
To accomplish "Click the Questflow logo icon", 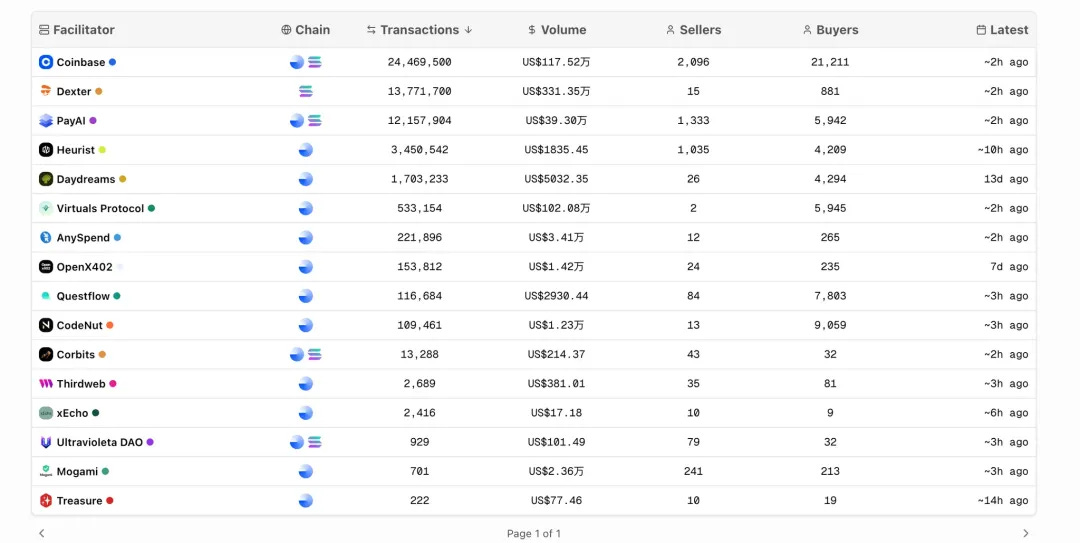I will pos(45,296).
